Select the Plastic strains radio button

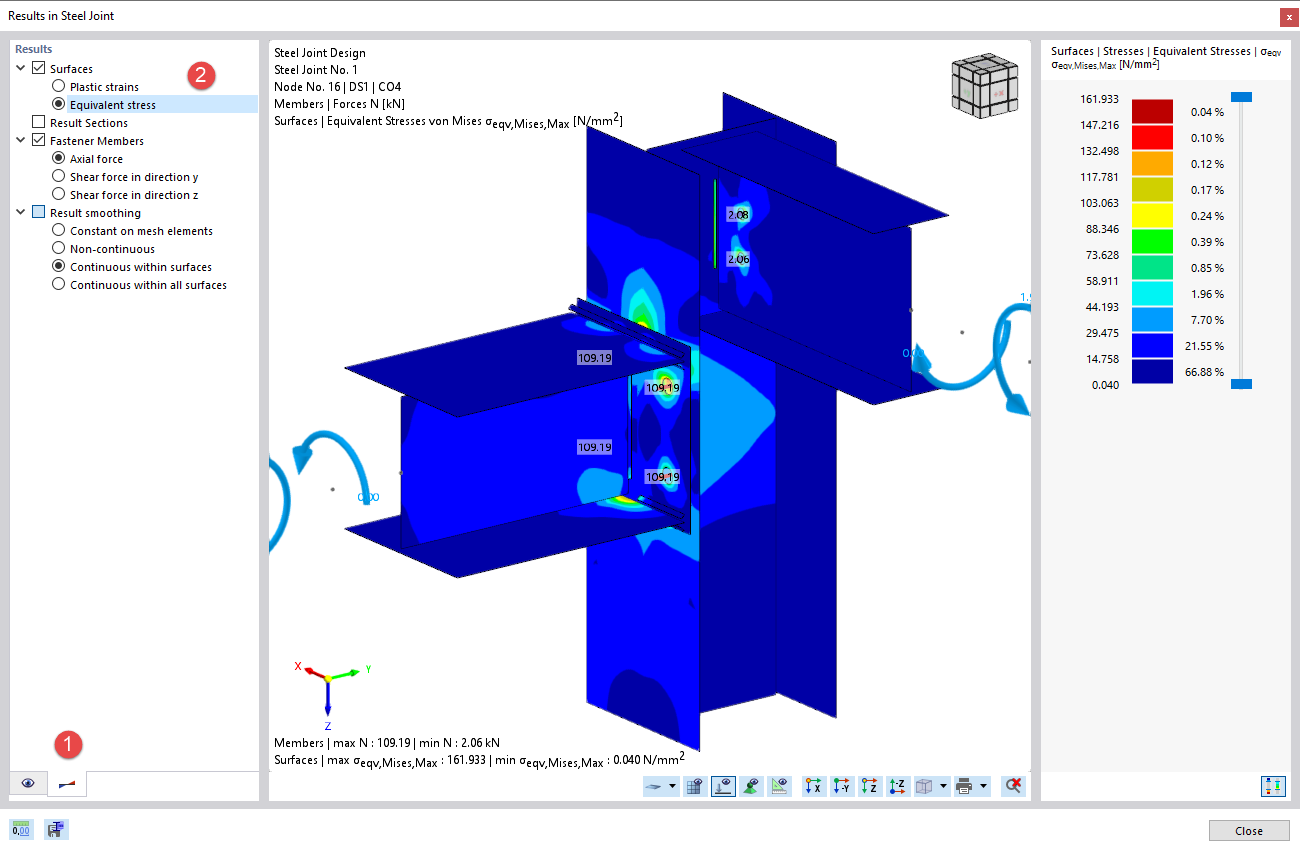[57, 85]
